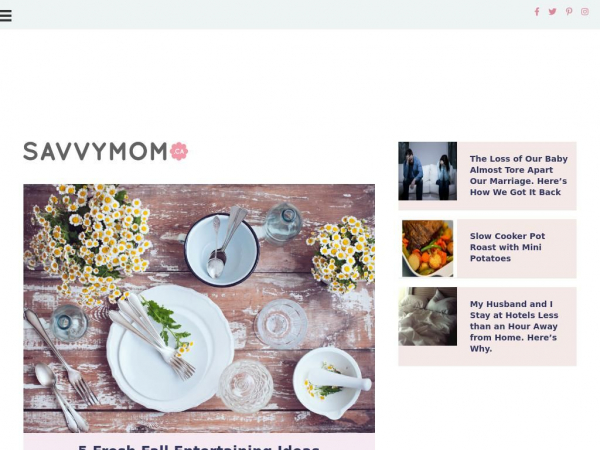Open '5 Fresh Fall Entertaining Ideas' headline
Image resolution: width=600 pixels, height=450 pixels.
pyautogui.click(x=199, y=447)
